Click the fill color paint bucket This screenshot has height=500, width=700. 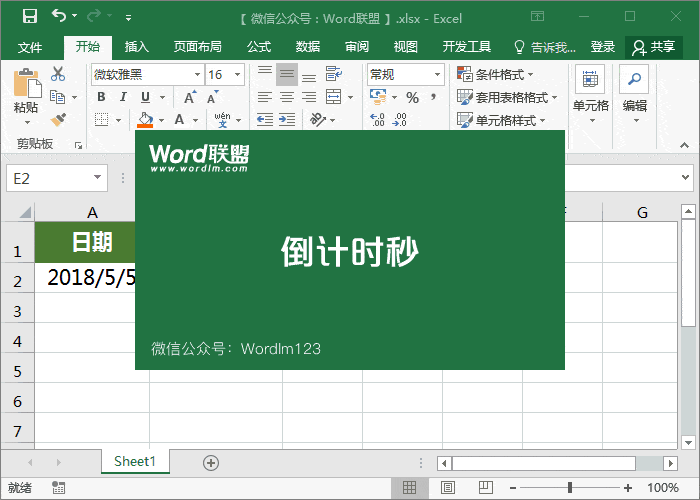(146, 119)
